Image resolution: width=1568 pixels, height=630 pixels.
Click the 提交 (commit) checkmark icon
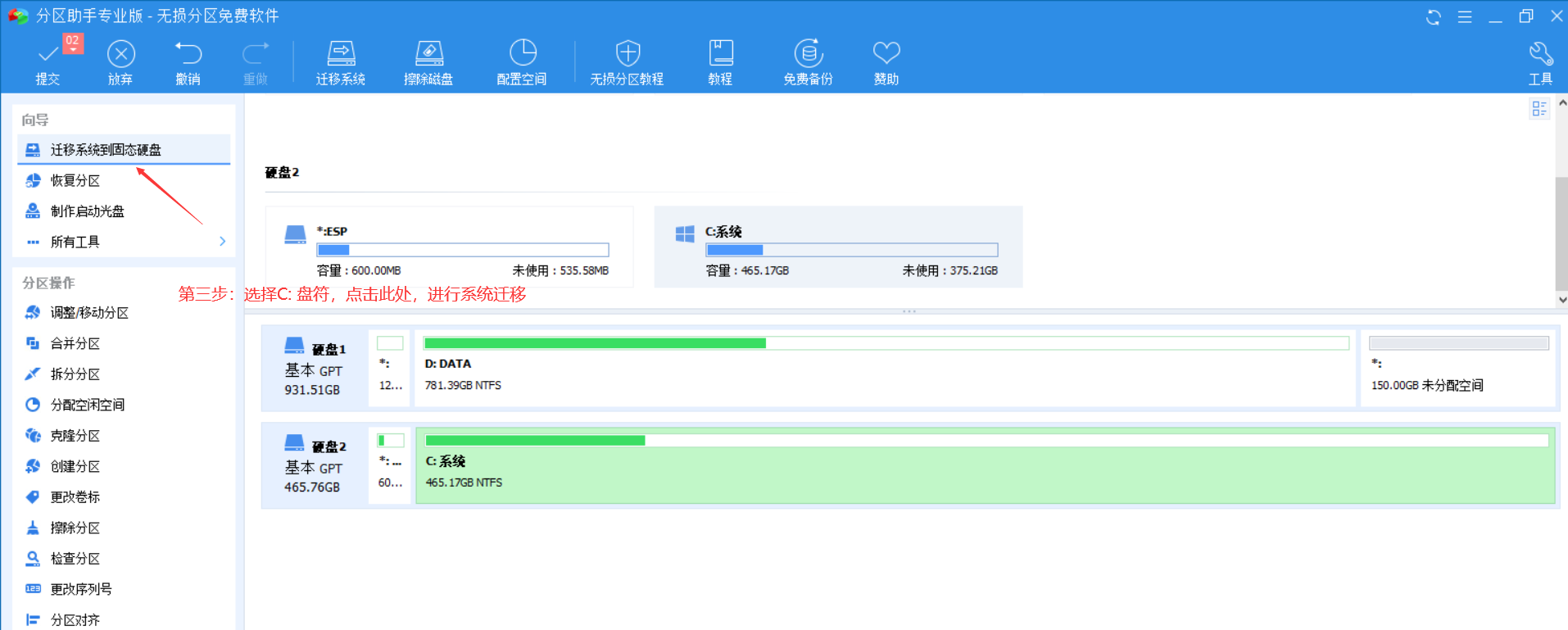(x=48, y=54)
